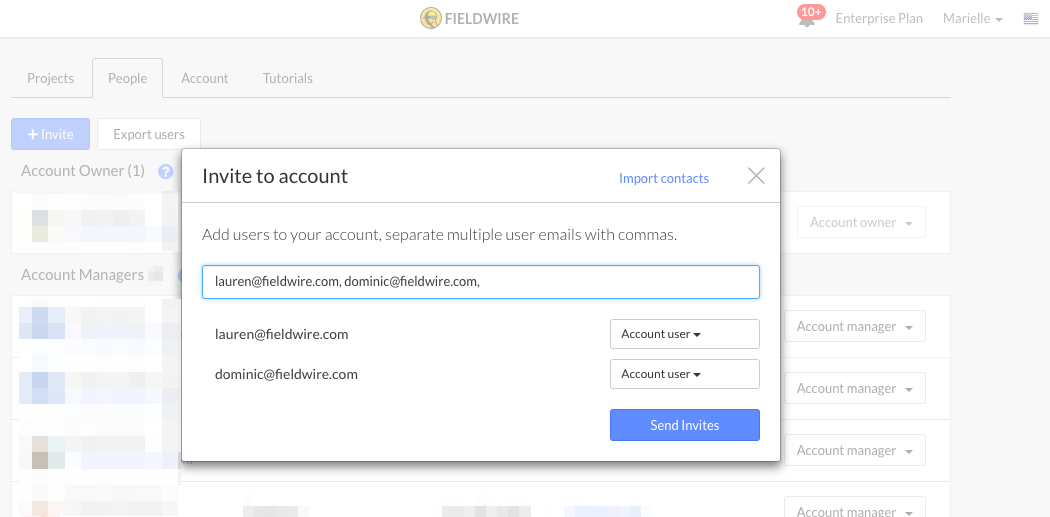Click the Fieldwire logo in header
Screen dimensions: 1050x517
coord(469,18)
